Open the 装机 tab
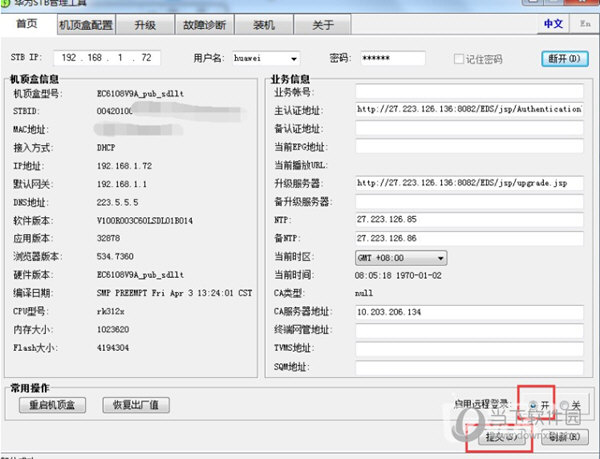 point(264,25)
